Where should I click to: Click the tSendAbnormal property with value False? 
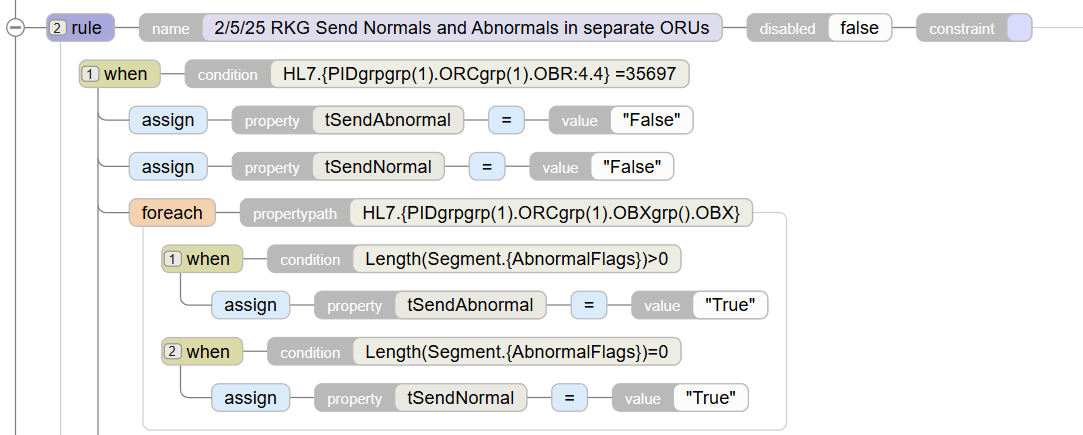pos(388,120)
